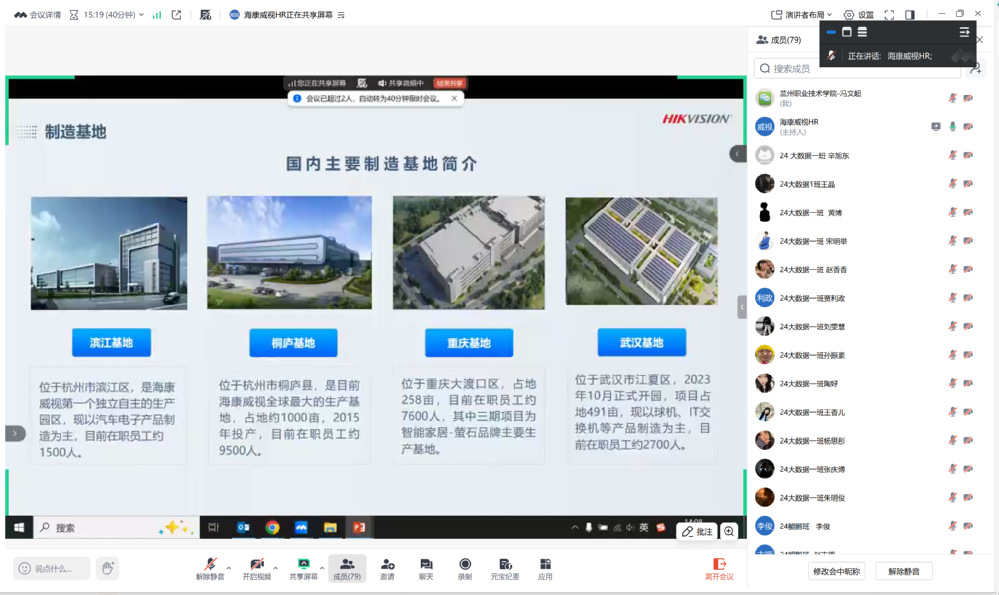Toggle the 成员(79) toolbar button
Viewport: 999px width, 595px height.
pos(347,569)
